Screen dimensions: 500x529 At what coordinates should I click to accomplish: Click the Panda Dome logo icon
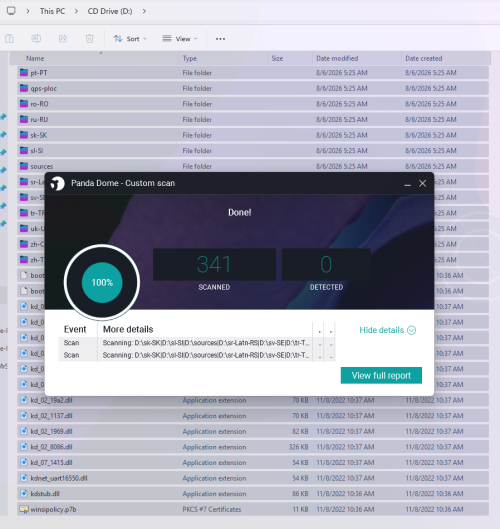pyautogui.click(x=58, y=183)
